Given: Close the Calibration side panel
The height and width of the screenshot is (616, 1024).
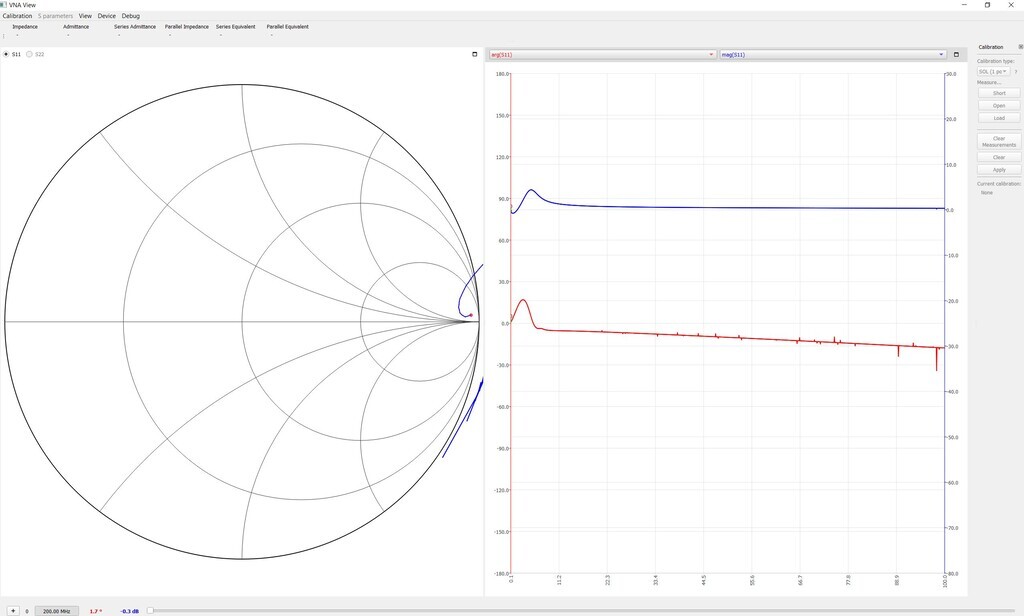Looking at the screenshot, I should point(1021,47).
